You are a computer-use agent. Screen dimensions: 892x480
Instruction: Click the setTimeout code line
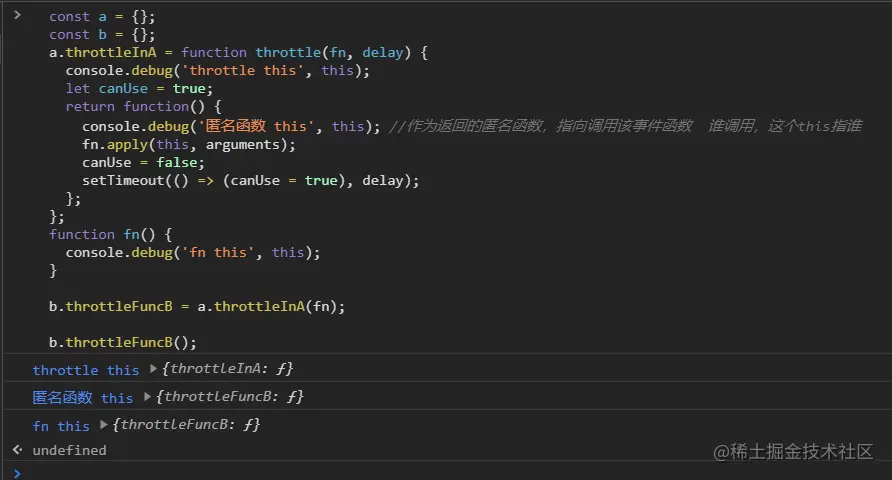(x=250, y=181)
